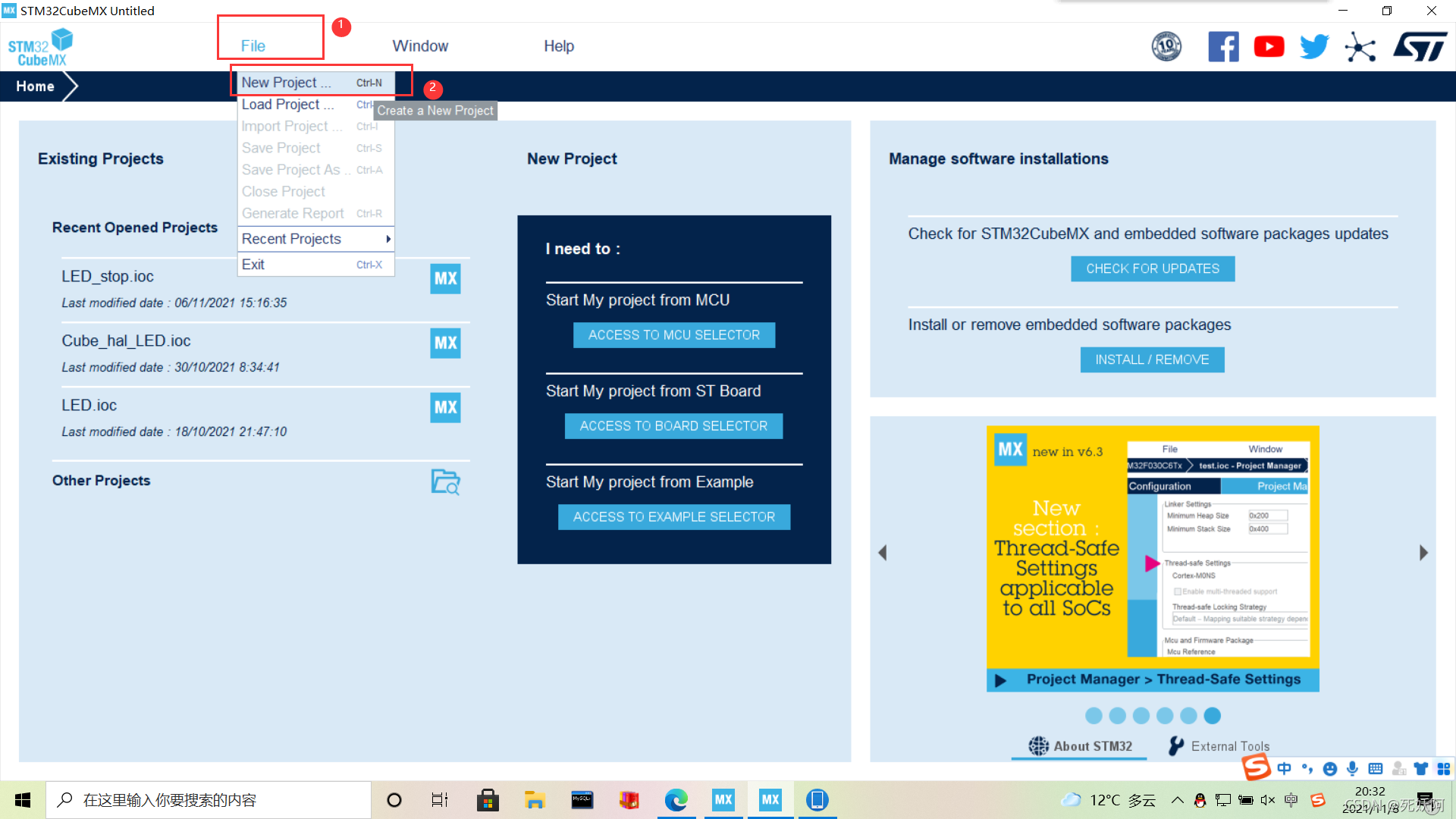Open LED_stop.ioc via its MX icon
1456x819 pixels.
(445, 278)
